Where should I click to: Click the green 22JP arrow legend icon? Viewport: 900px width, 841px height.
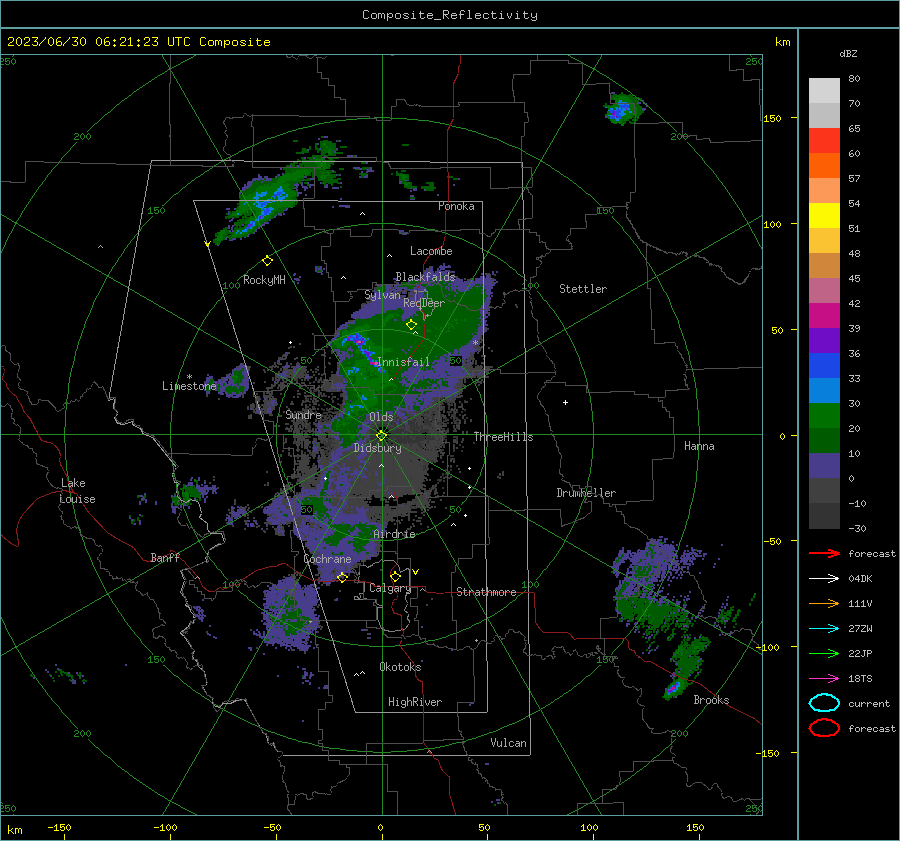pyautogui.click(x=824, y=653)
